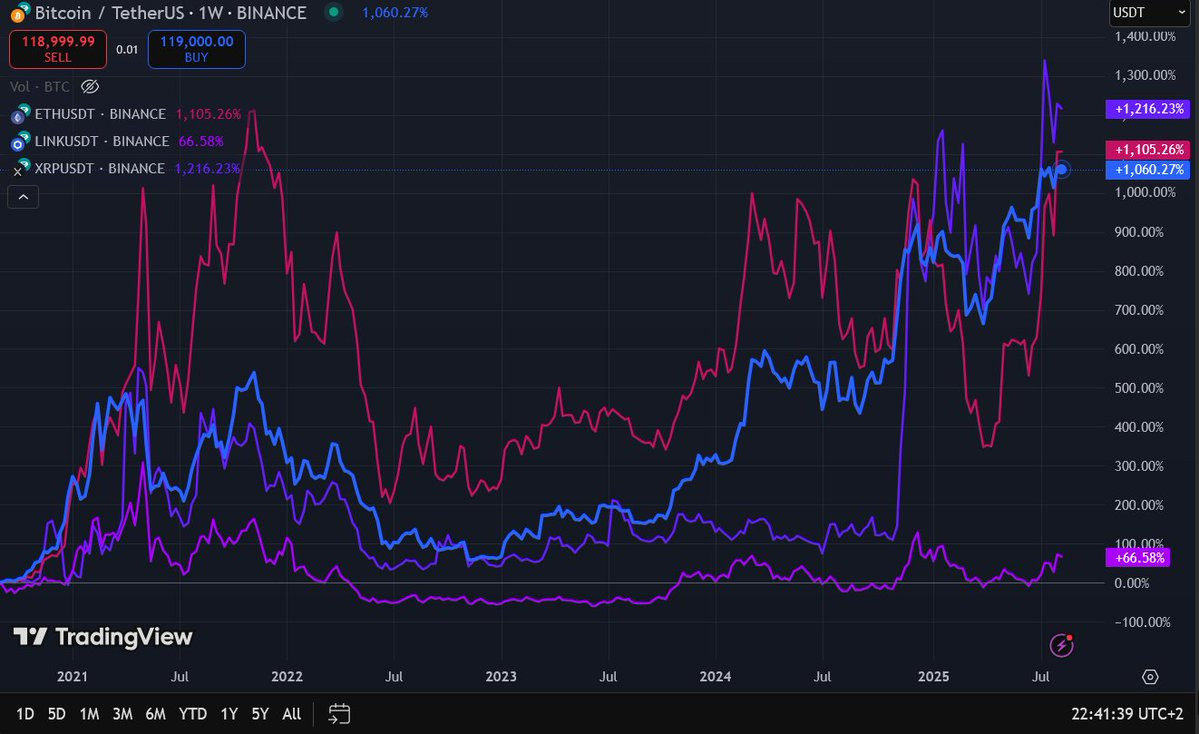This screenshot has width=1199, height=734.
Task: Select the 1M time range
Action: pyautogui.click(x=89, y=714)
